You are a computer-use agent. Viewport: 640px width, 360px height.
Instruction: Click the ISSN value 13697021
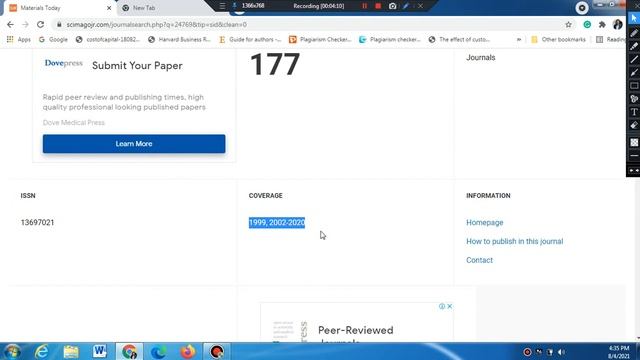coord(37,222)
